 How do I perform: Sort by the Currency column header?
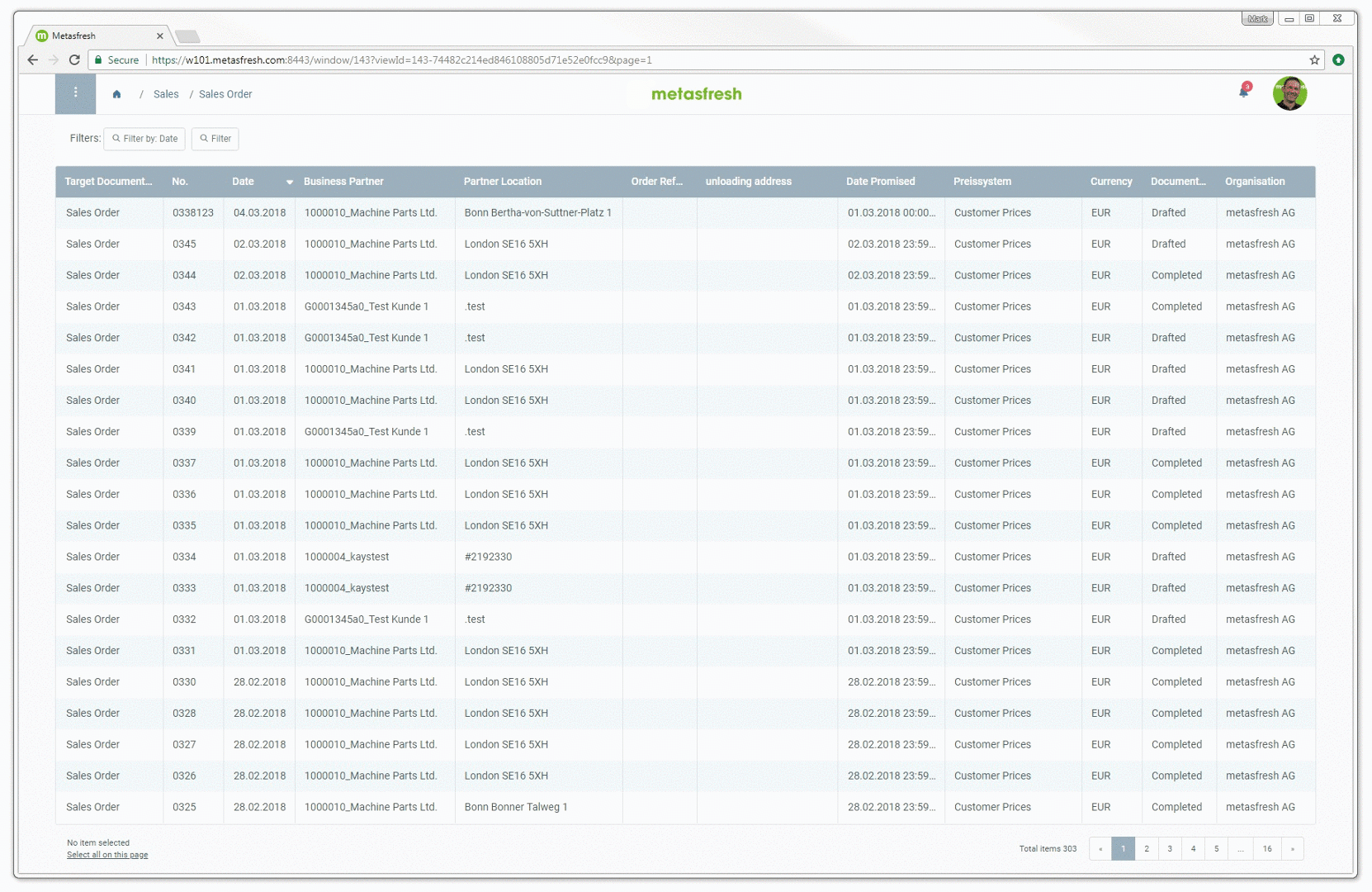tap(1112, 182)
